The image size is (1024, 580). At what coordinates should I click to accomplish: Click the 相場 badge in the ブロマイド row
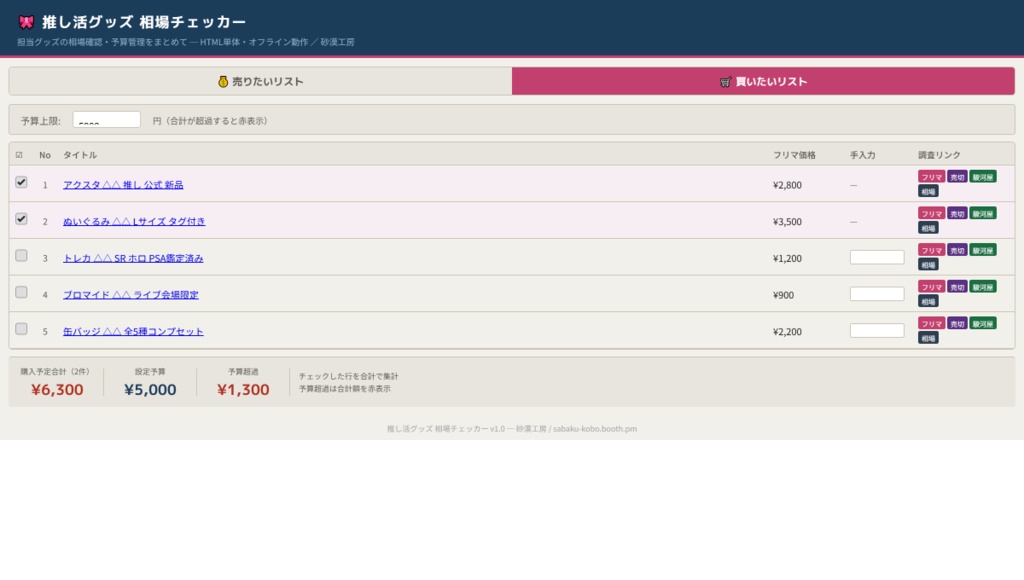928,301
